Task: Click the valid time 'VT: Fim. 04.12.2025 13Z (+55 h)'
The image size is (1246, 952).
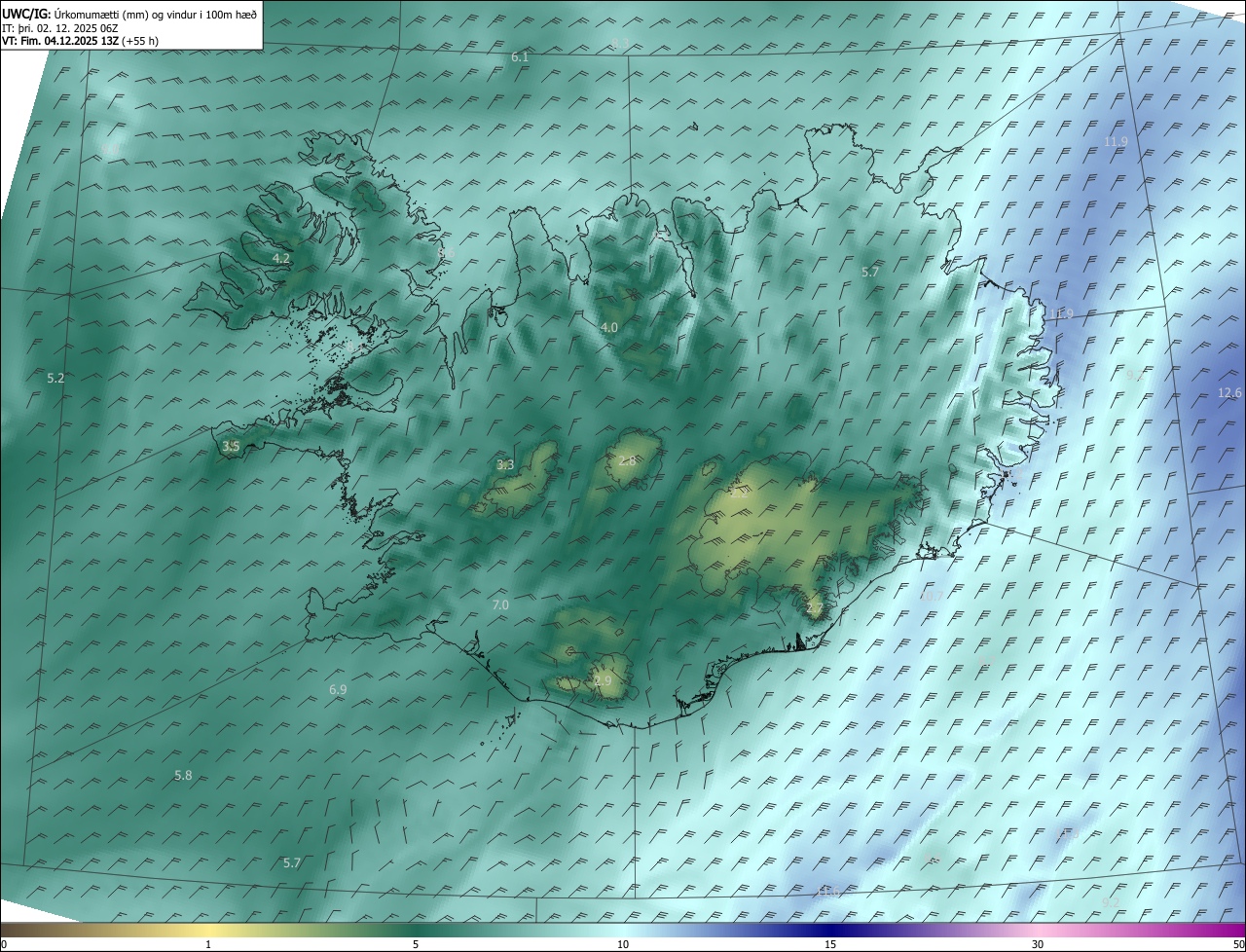Action: (81, 41)
